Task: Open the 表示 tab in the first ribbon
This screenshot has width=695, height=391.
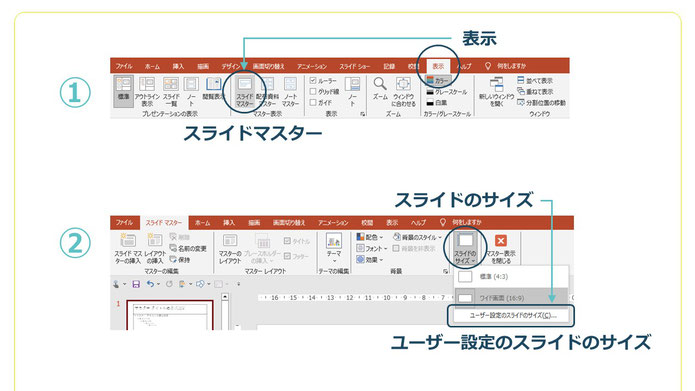Action: pos(438,66)
